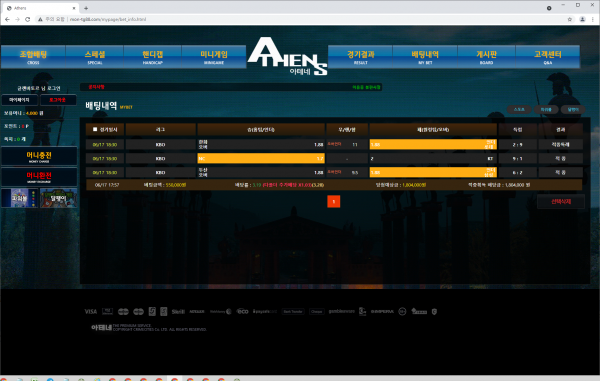Go to 경기결과 RESULT tab
The image size is (600, 381).
pyautogui.click(x=360, y=57)
